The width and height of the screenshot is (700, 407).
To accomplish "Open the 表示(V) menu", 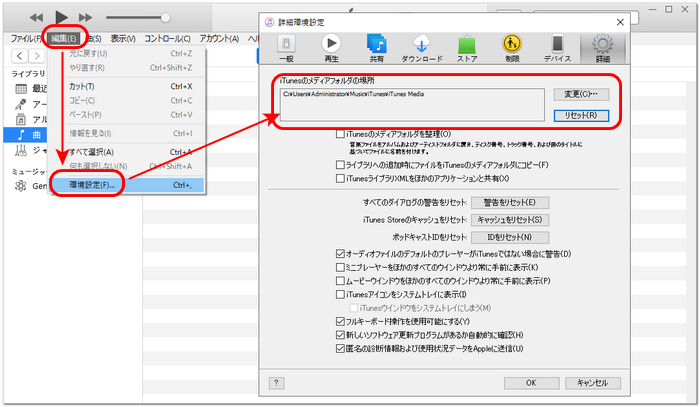I will (123, 39).
